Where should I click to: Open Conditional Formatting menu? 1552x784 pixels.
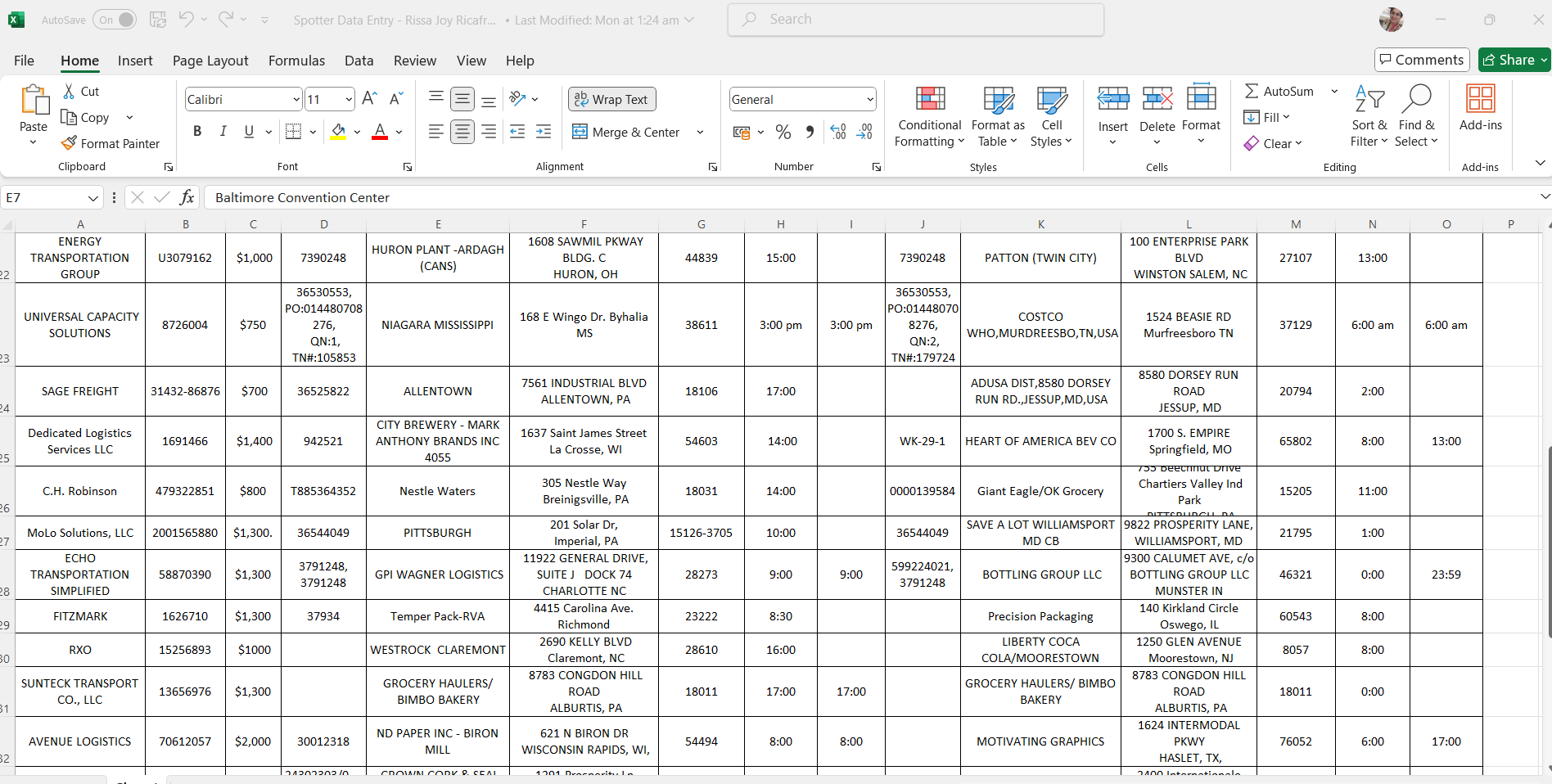pyautogui.click(x=929, y=116)
